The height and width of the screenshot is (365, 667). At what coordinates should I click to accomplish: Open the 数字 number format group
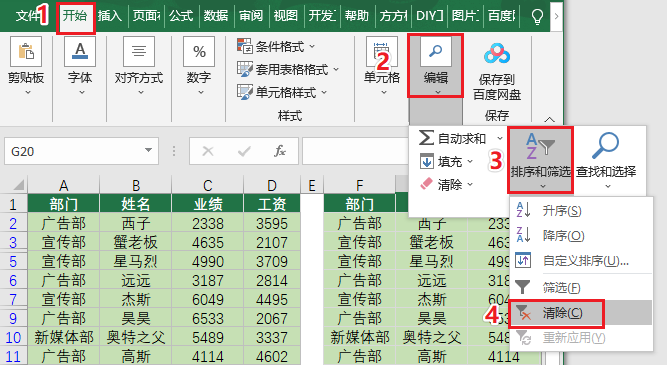coord(199,66)
